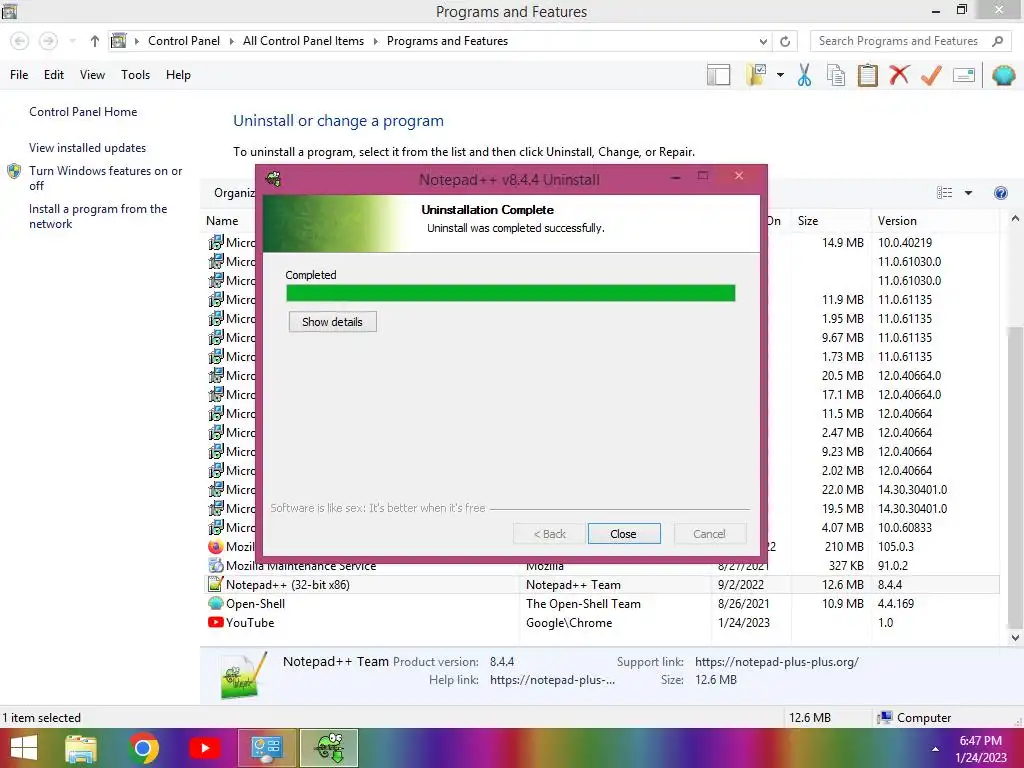The image size is (1024, 768).
Task: Focus the Search Programs and Features field
Action: tap(901, 41)
